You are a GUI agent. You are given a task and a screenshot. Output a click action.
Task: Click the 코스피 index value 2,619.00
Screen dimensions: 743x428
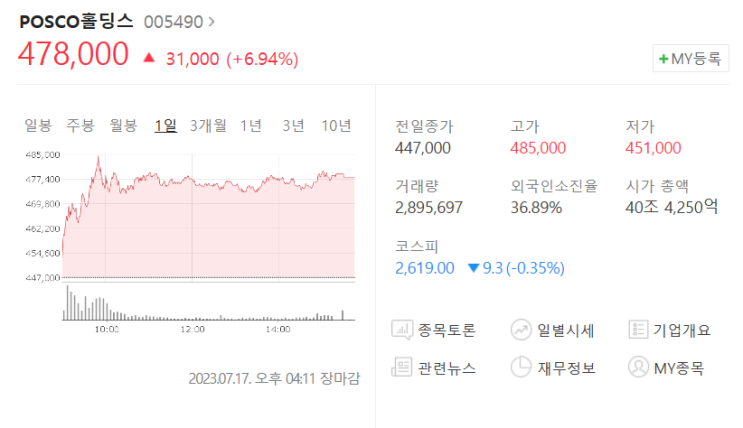(426, 268)
